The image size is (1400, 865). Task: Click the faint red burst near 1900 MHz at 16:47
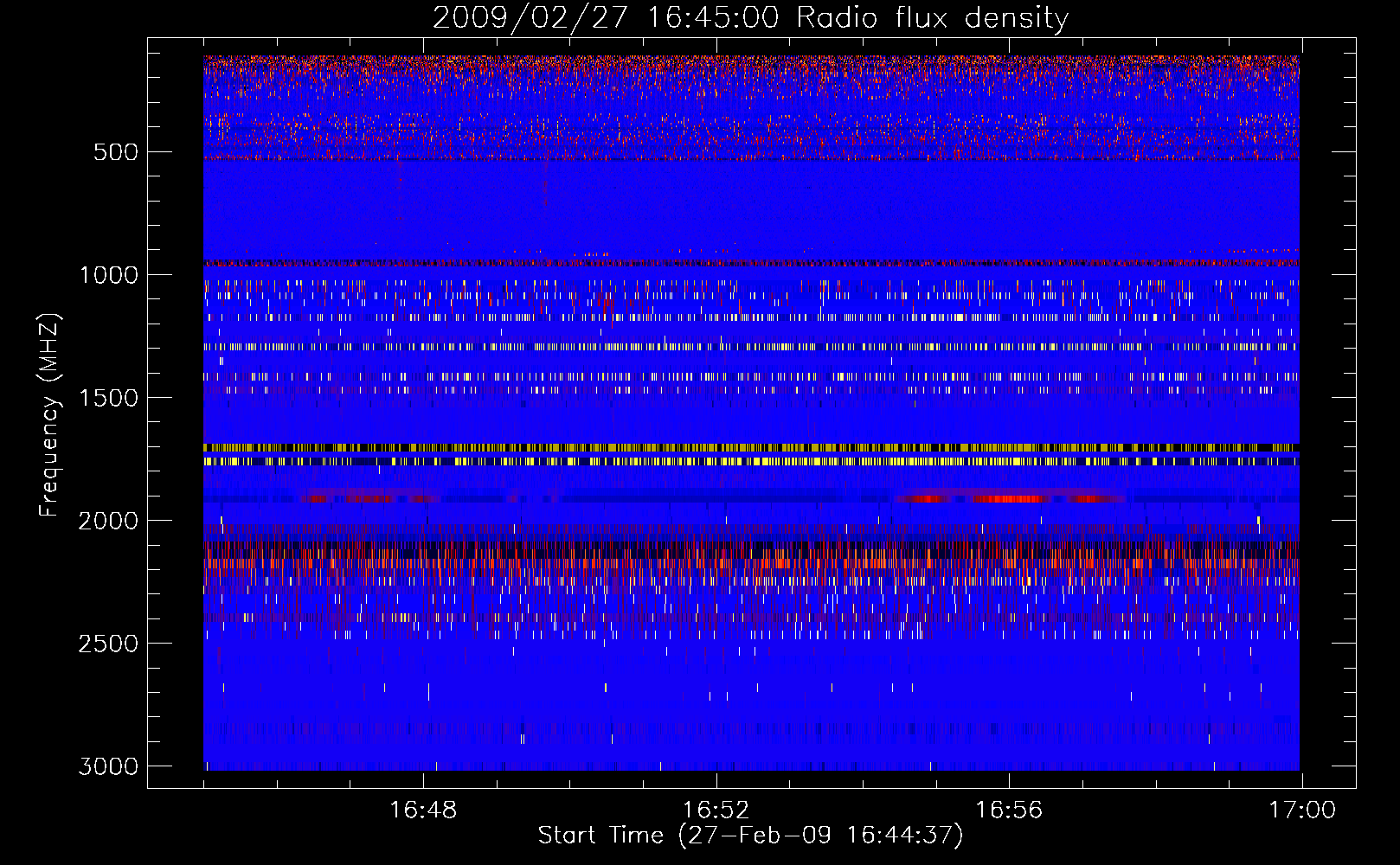[x=370, y=497]
